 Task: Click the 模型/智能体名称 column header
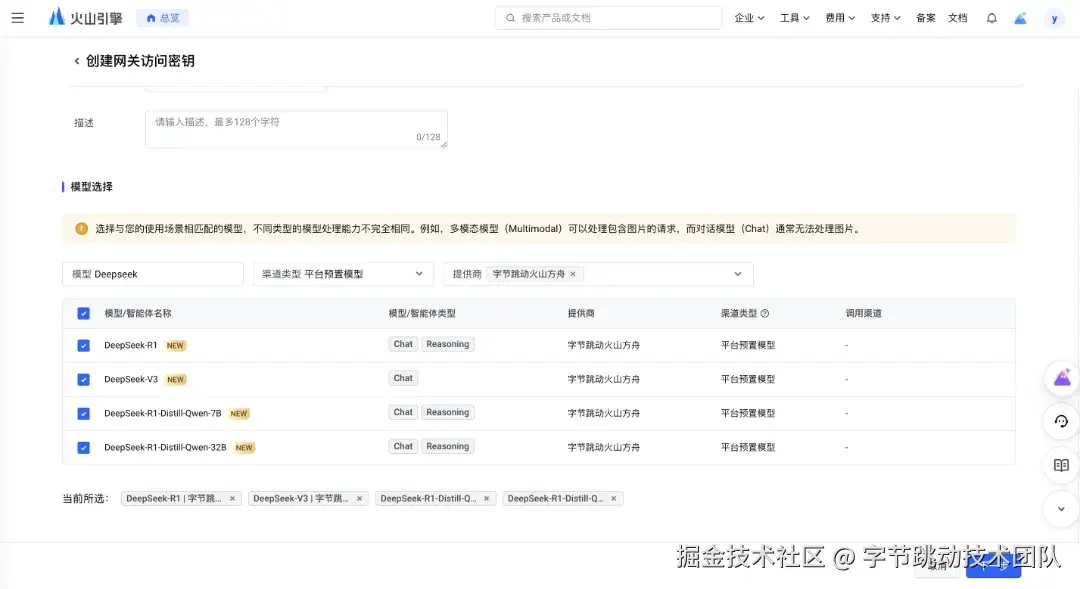(x=138, y=313)
